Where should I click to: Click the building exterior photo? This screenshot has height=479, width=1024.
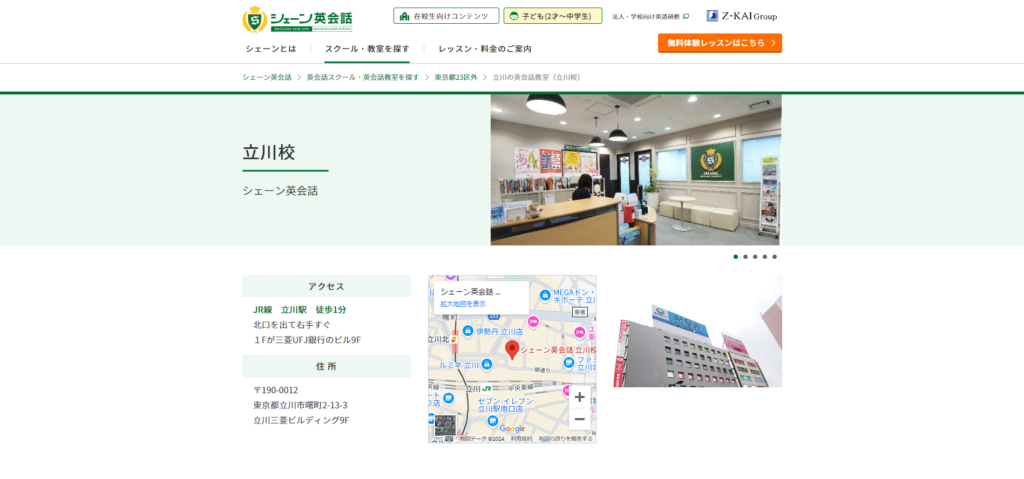tap(697, 331)
